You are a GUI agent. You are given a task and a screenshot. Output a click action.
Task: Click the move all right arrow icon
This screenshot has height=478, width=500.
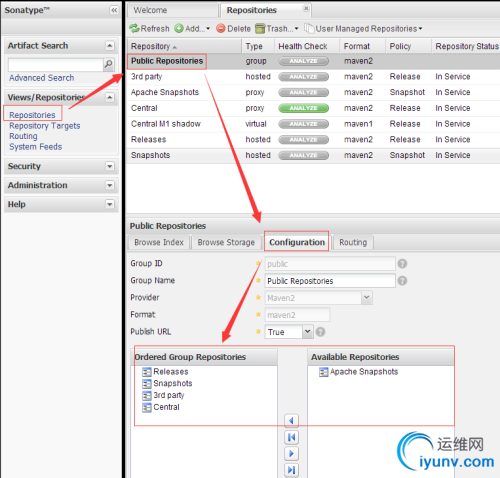click(291, 470)
